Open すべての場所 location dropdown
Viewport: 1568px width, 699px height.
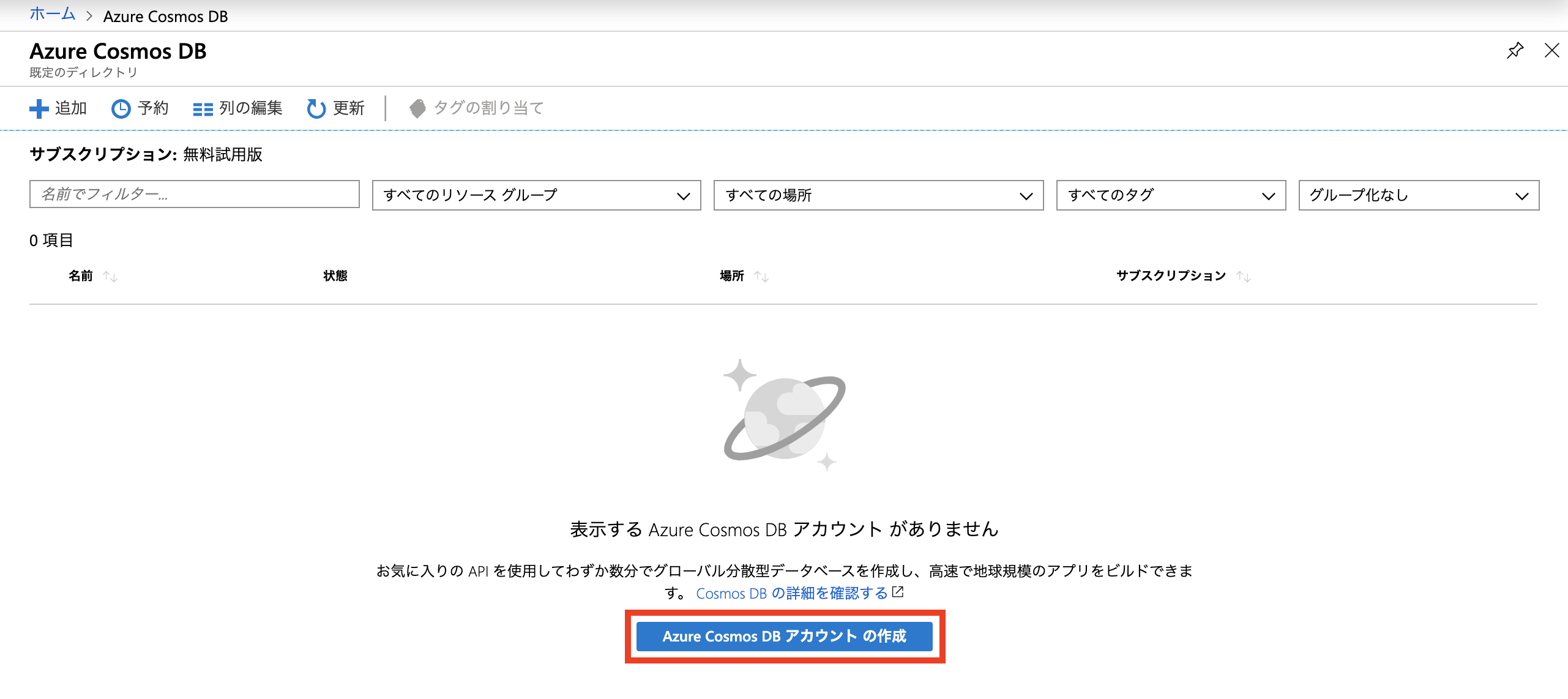878,195
